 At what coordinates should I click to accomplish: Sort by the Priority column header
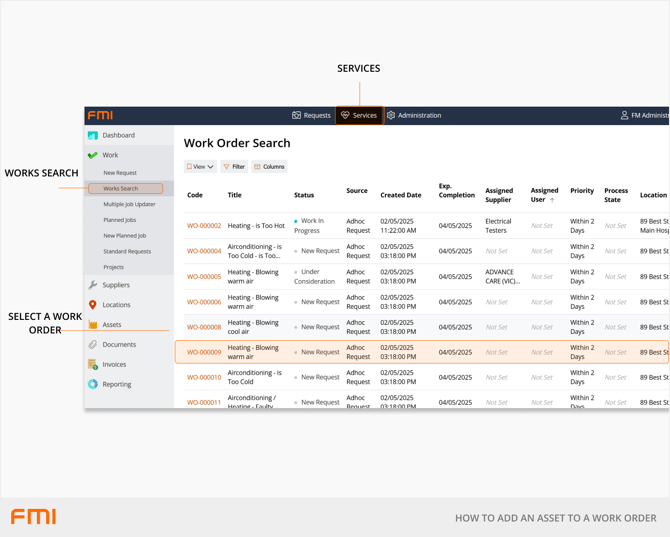click(x=582, y=191)
